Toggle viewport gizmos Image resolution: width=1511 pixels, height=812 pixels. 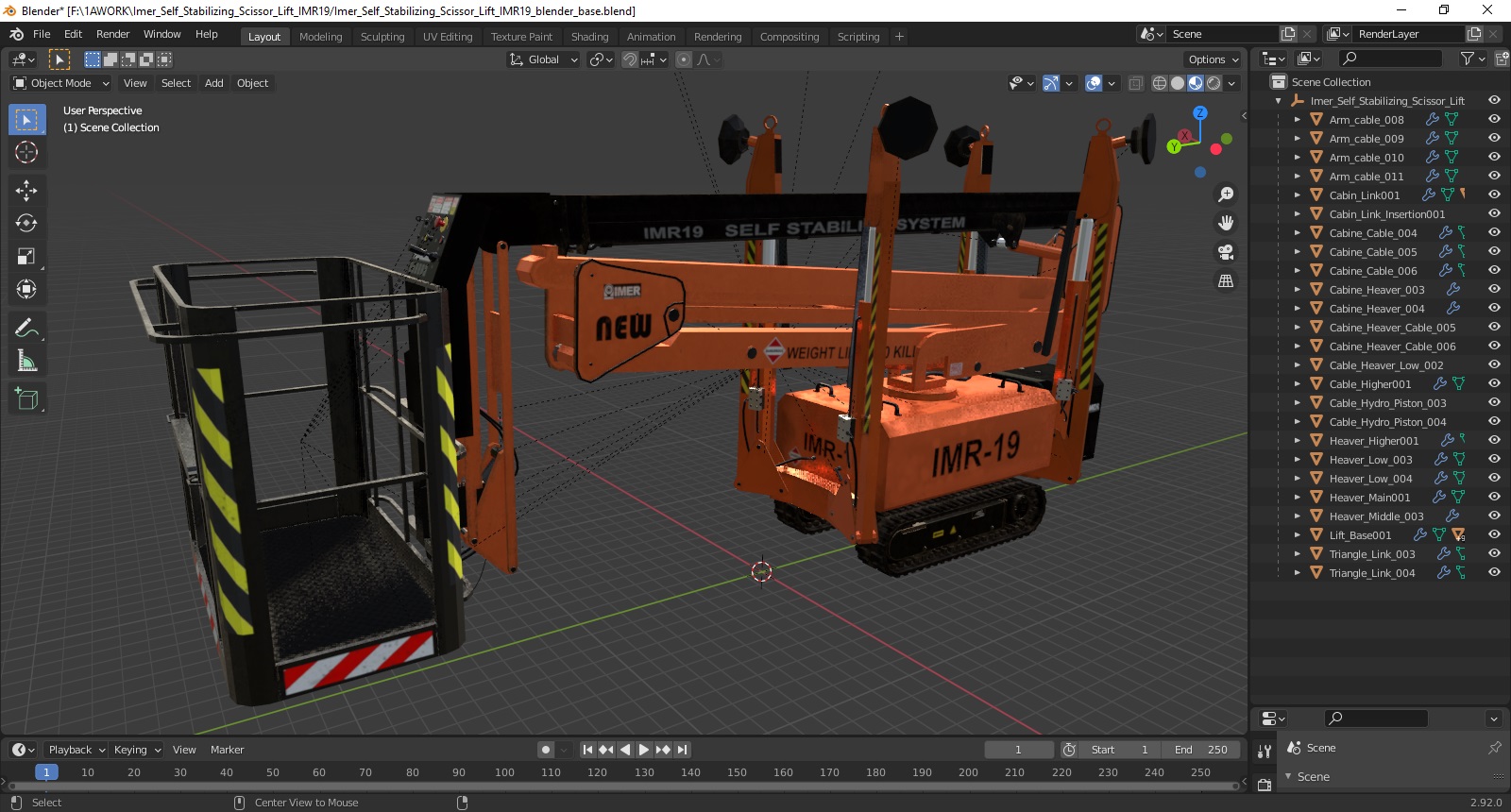click(1051, 83)
